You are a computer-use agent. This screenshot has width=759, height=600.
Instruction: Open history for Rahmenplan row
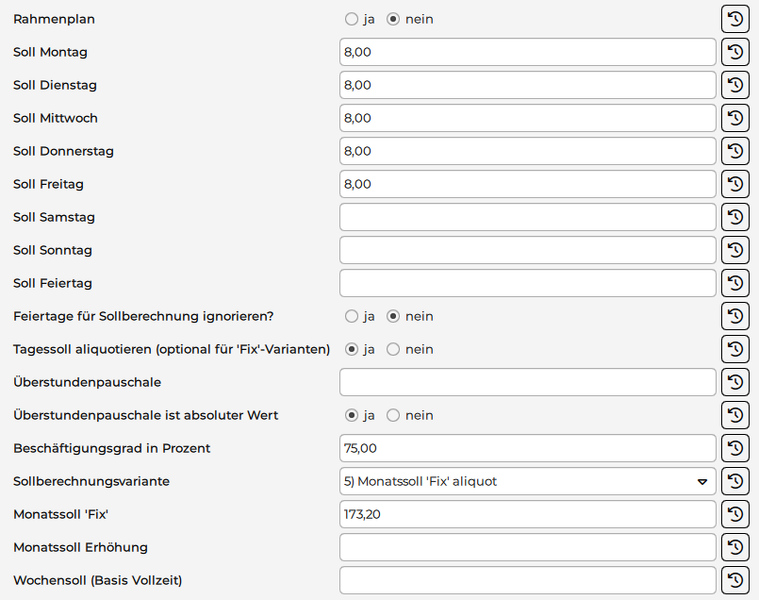[x=735, y=19]
